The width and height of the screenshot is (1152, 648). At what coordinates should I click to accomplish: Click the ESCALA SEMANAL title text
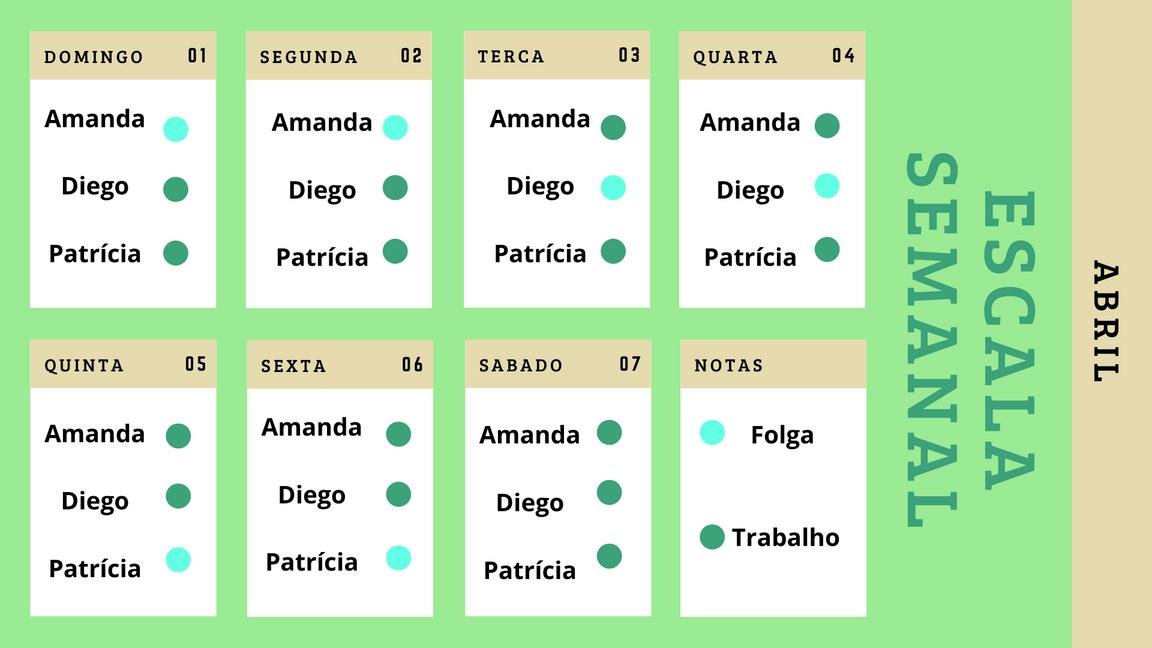pos(969,340)
